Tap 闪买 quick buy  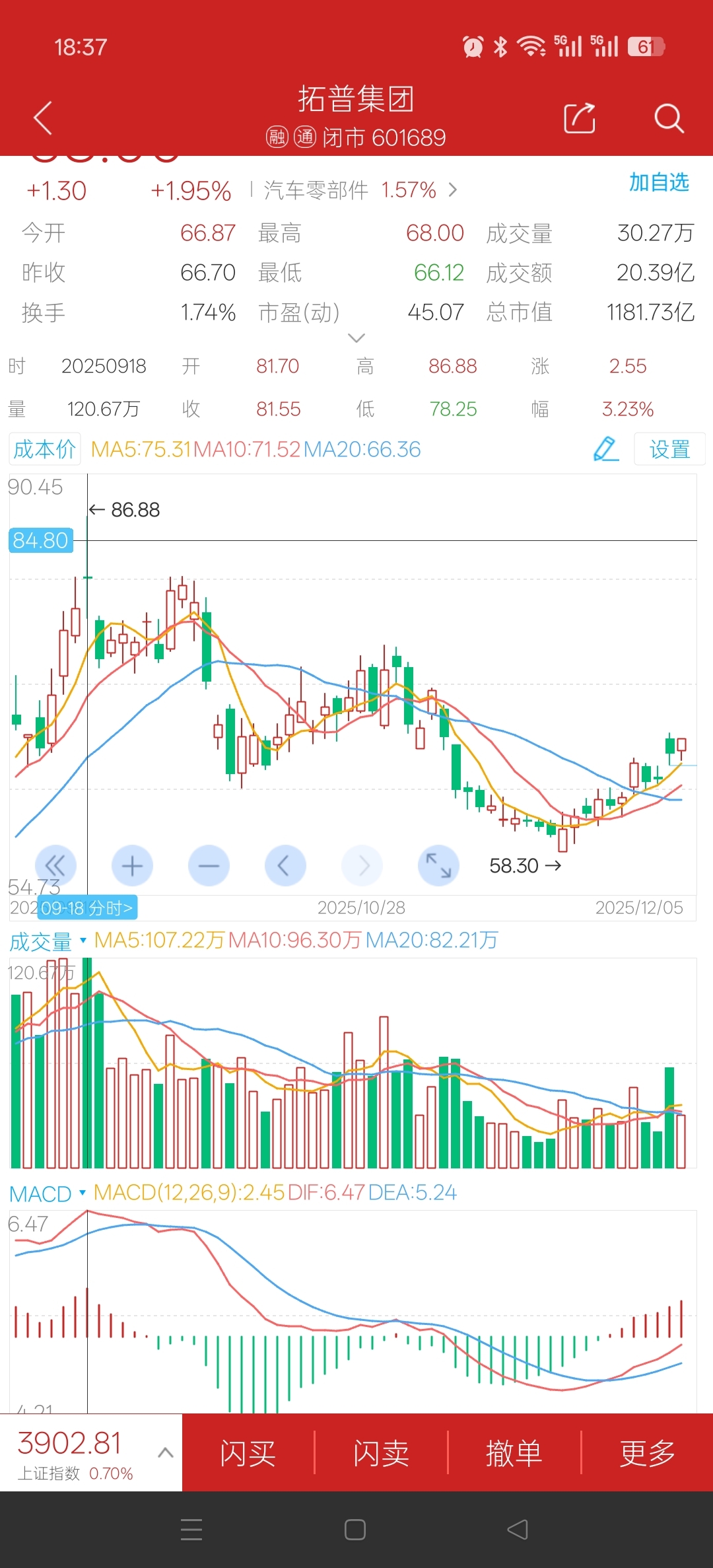pos(248,1452)
